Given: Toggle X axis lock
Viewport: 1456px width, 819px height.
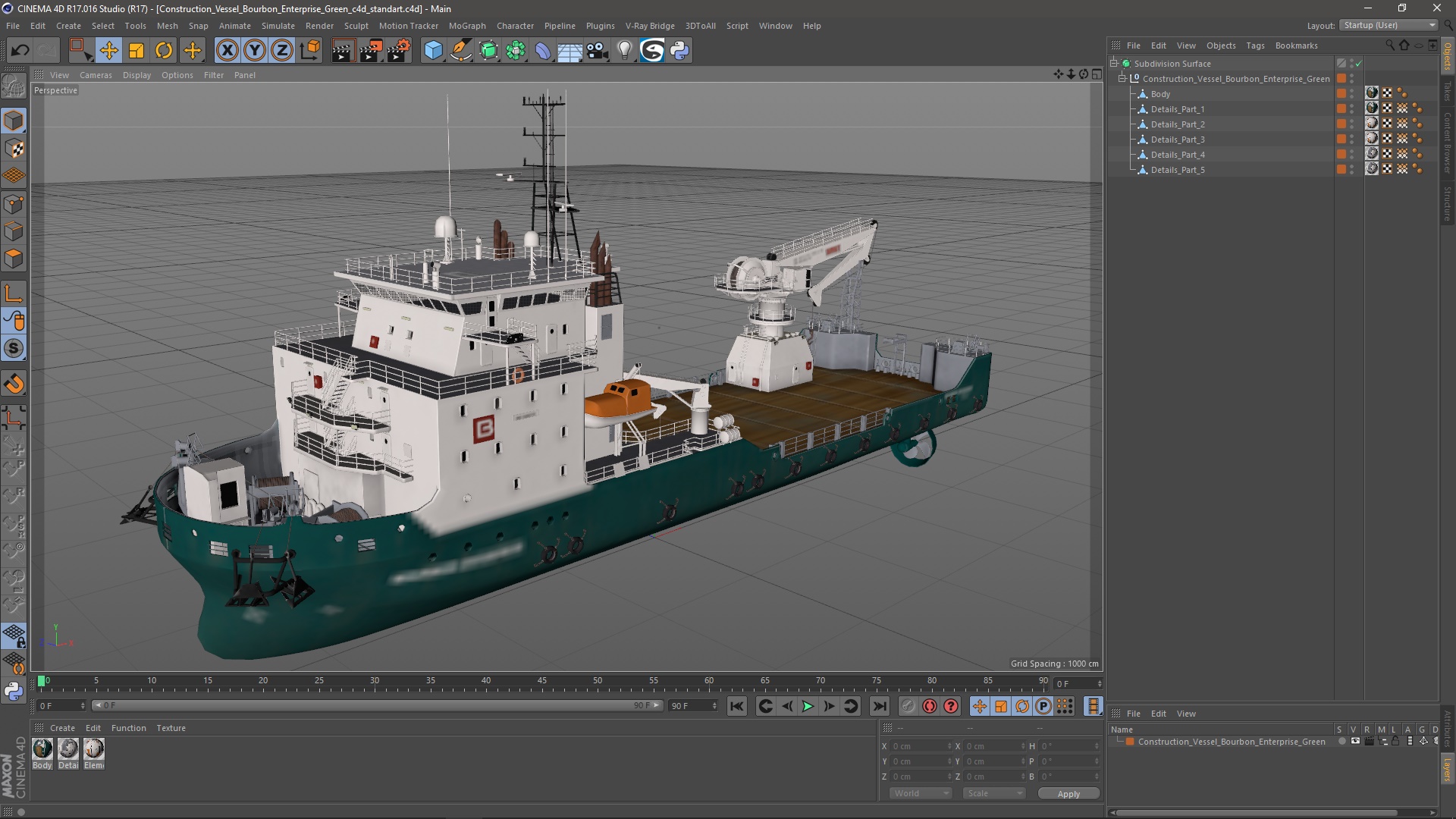Looking at the screenshot, I should click(227, 51).
